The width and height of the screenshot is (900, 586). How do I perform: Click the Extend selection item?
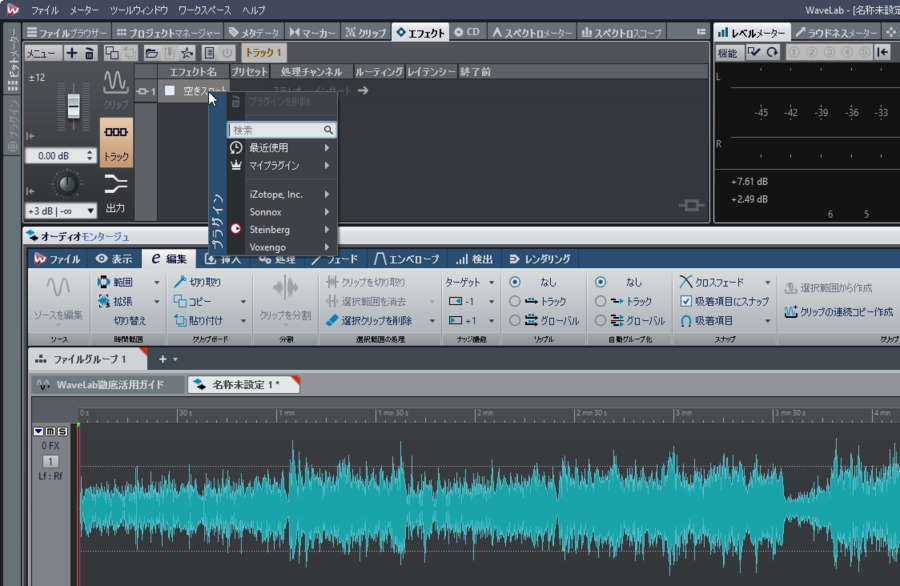[115, 301]
